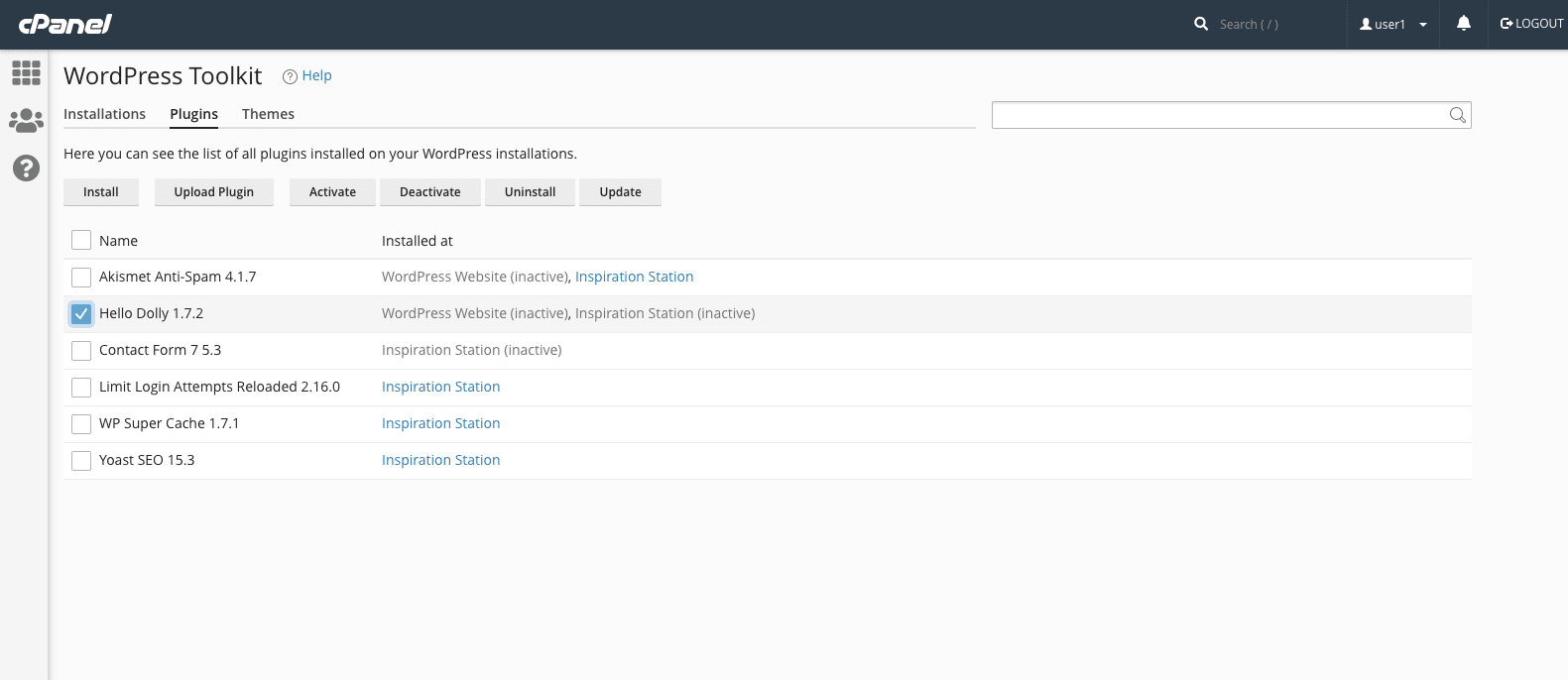Viewport: 1568px width, 680px height.
Task: Click the Upload Plugin button
Action: pyautogui.click(x=213, y=192)
